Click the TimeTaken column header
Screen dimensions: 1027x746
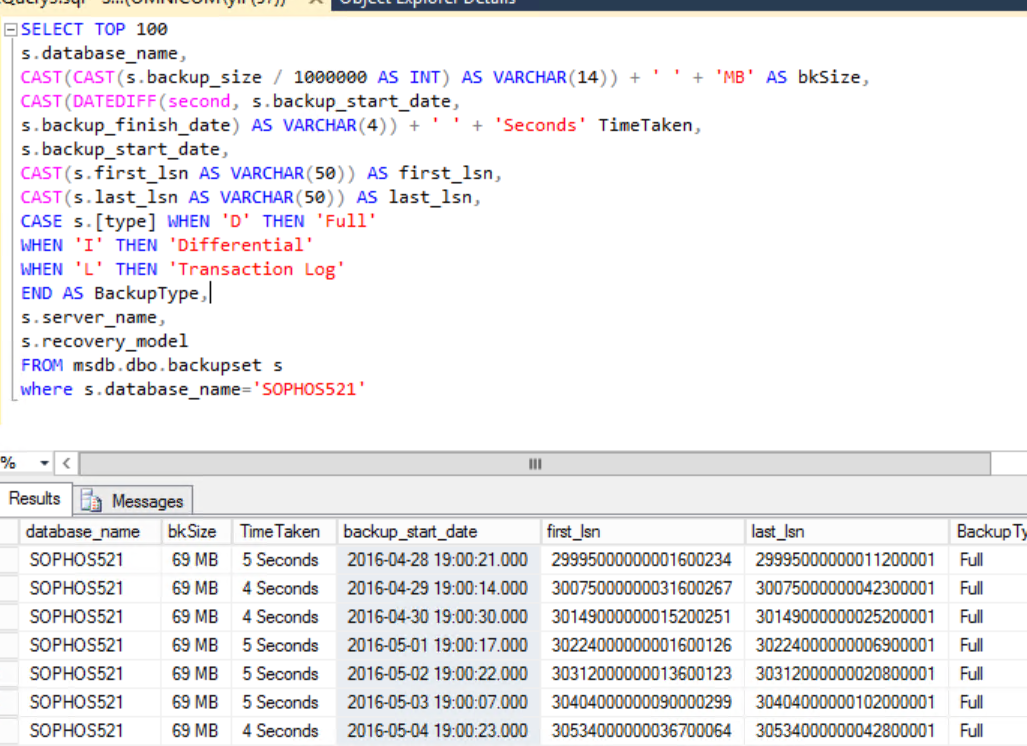tap(284, 532)
